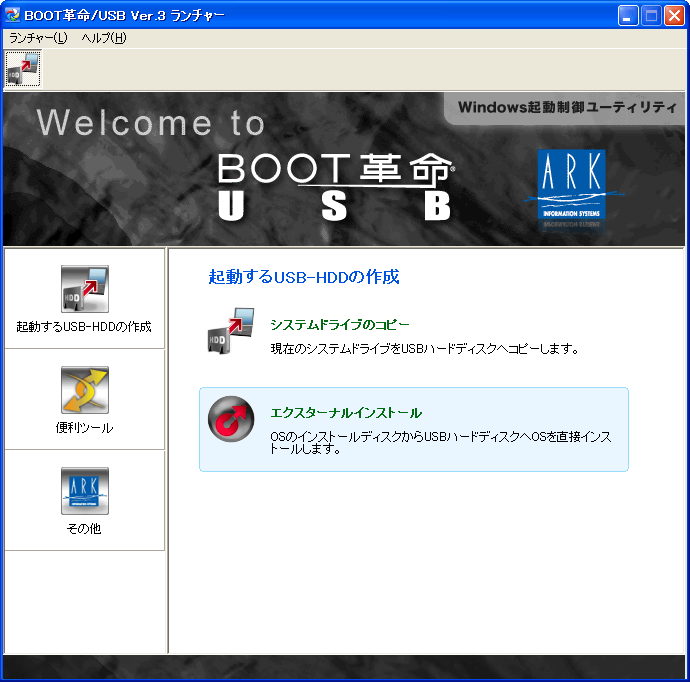Select the sidebar 起動するUSB-HDDの作成 icon
690x682 pixels.
85,289
